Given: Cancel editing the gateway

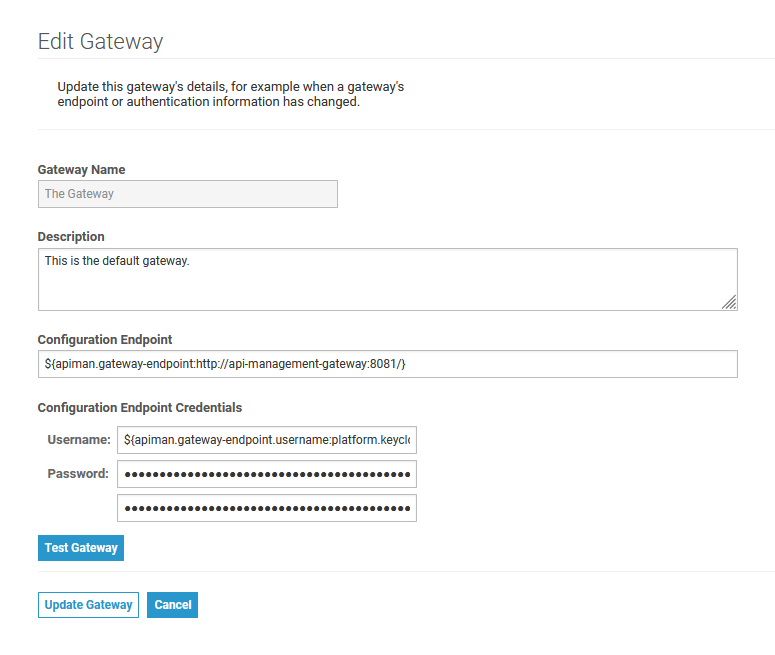Looking at the screenshot, I should tap(172, 605).
